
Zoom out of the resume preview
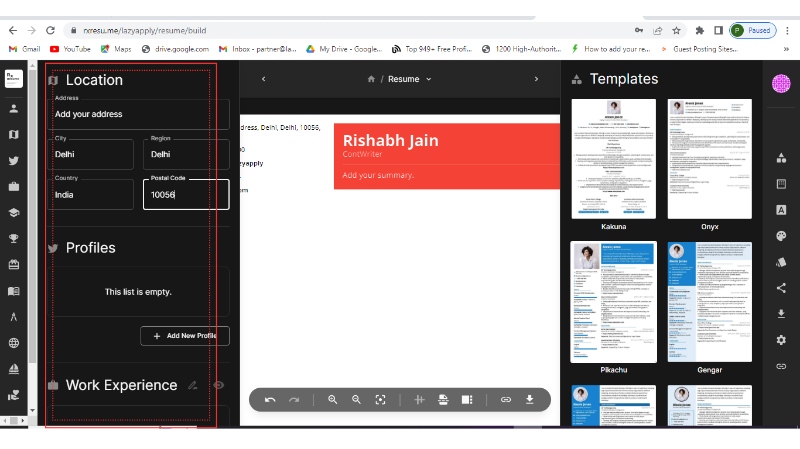(356, 400)
